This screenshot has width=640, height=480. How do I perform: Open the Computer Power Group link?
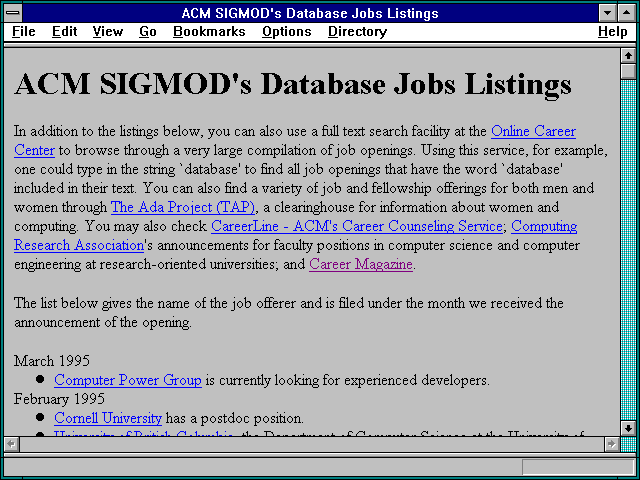click(128, 380)
